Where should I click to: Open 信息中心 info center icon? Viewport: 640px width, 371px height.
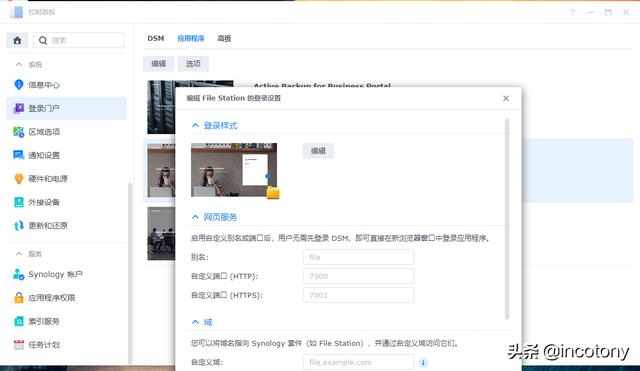click(19, 84)
